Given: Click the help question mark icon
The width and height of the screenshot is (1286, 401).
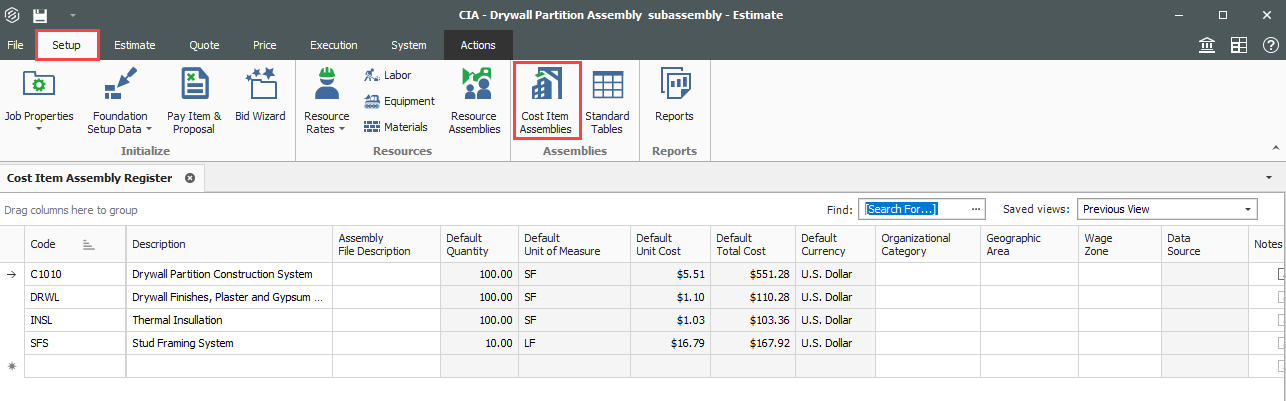Looking at the screenshot, I should (1270, 45).
